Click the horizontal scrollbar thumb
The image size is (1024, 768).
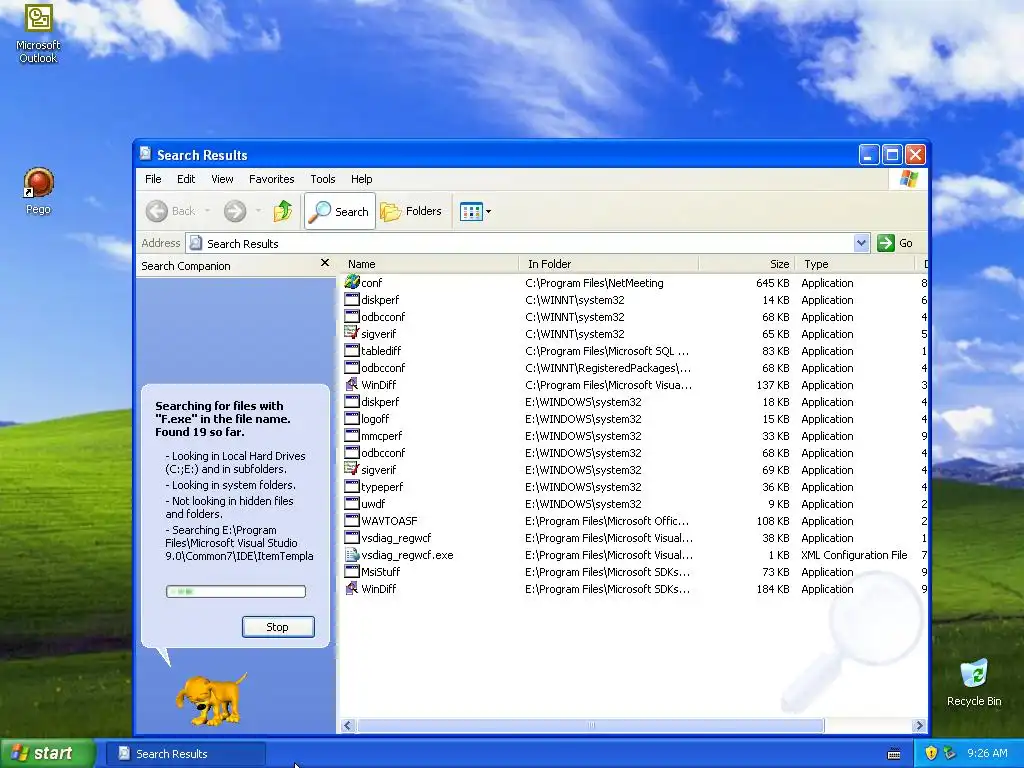(x=590, y=726)
